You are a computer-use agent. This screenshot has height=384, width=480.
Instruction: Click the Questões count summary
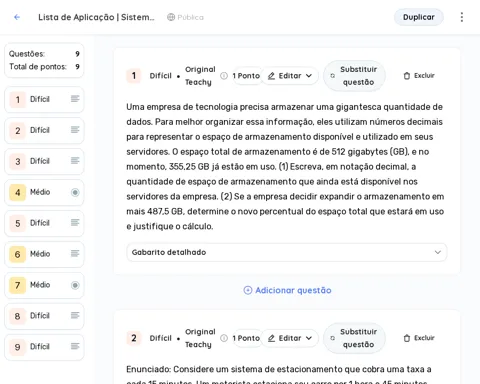44,54
